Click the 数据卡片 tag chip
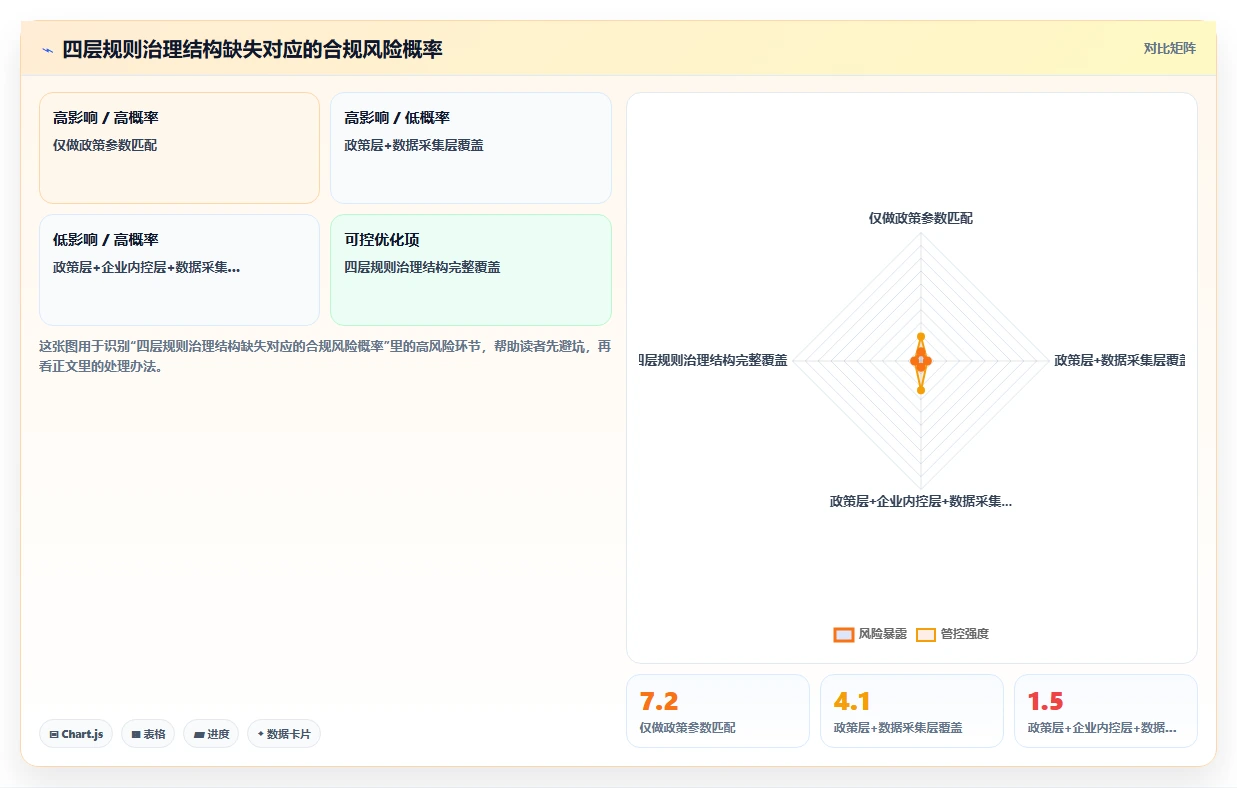This screenshot has width=1237, height=788. point(284,734)
